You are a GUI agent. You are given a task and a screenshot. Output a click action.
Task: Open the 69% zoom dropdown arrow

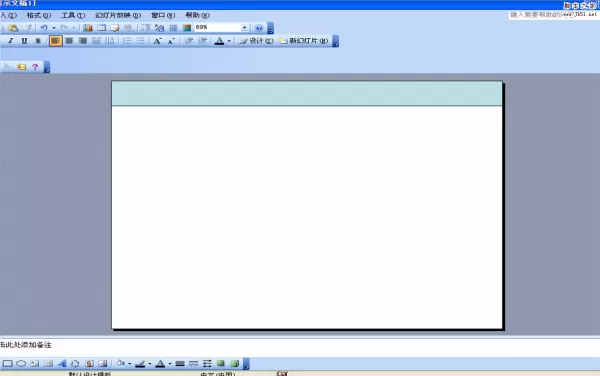click(x=245, y=28)
